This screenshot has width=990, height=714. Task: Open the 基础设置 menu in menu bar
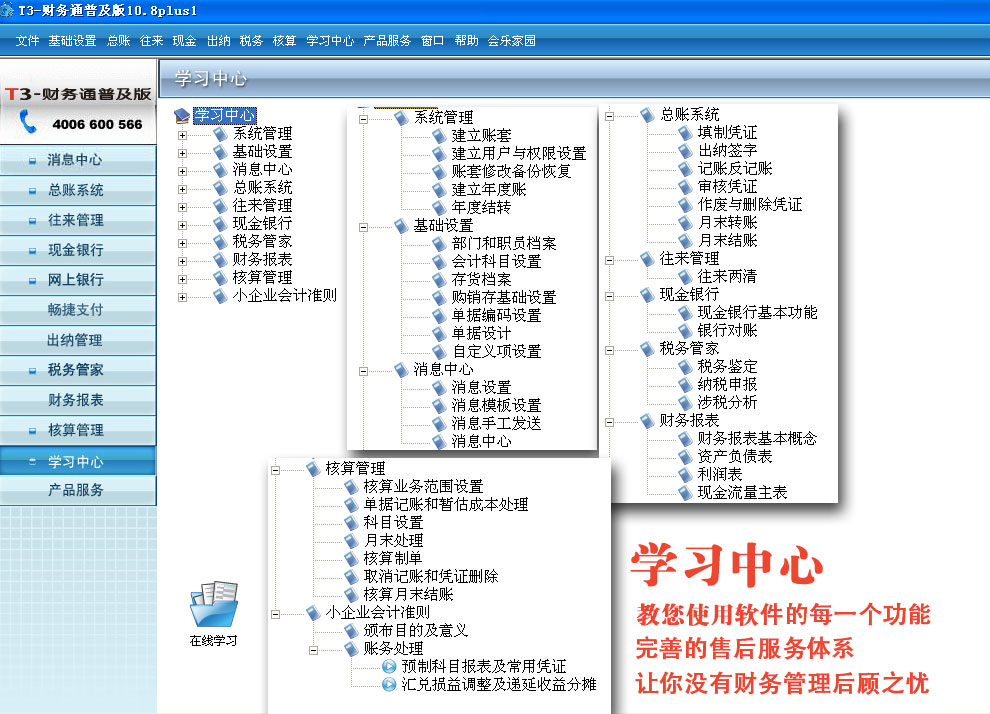tap(72, 41)
